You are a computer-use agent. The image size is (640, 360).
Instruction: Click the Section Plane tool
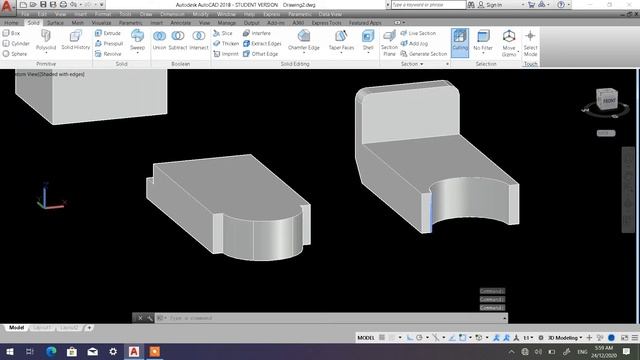[x=389, y=42]
